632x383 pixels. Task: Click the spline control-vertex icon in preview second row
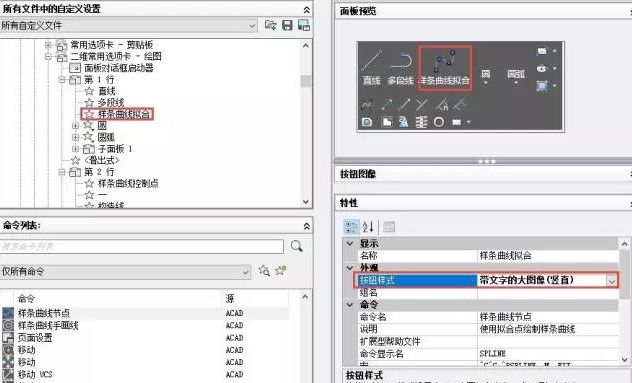pyautogui.click(x=367, y=105)
